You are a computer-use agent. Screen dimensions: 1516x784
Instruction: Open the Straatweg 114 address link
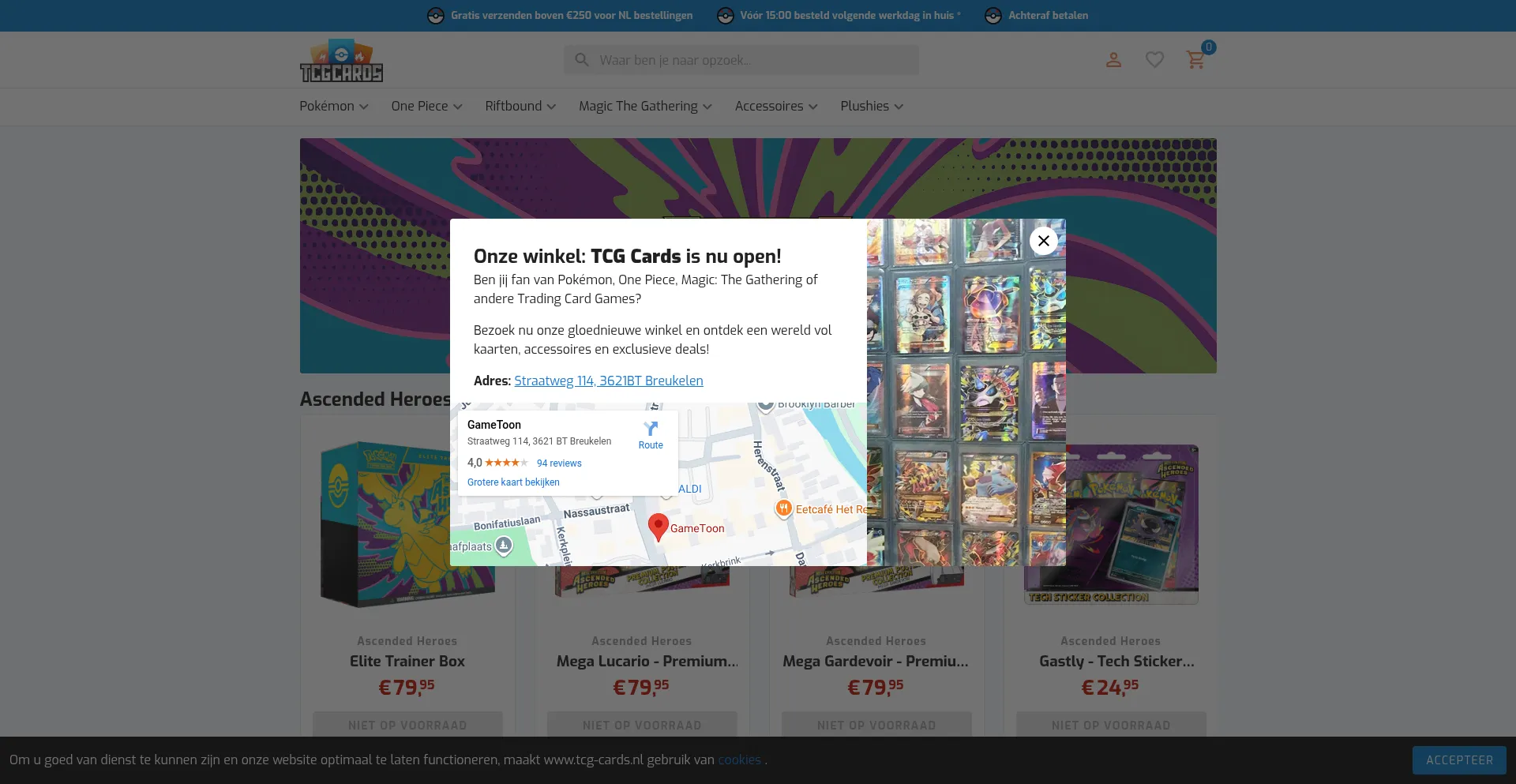pos(608,381)
